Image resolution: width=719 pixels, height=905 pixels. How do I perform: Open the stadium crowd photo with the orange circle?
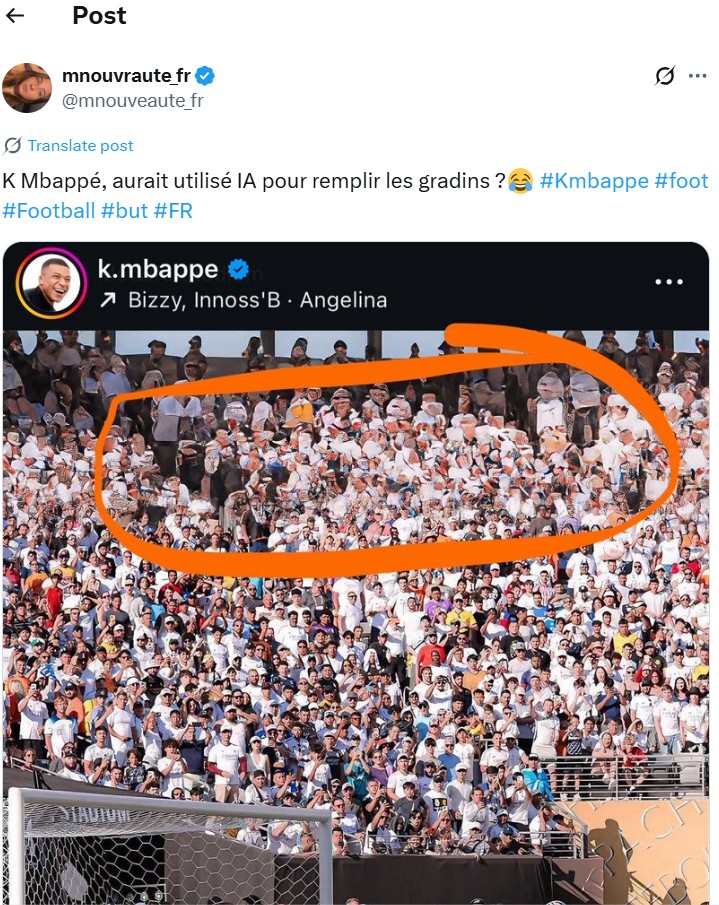point(356,616)
